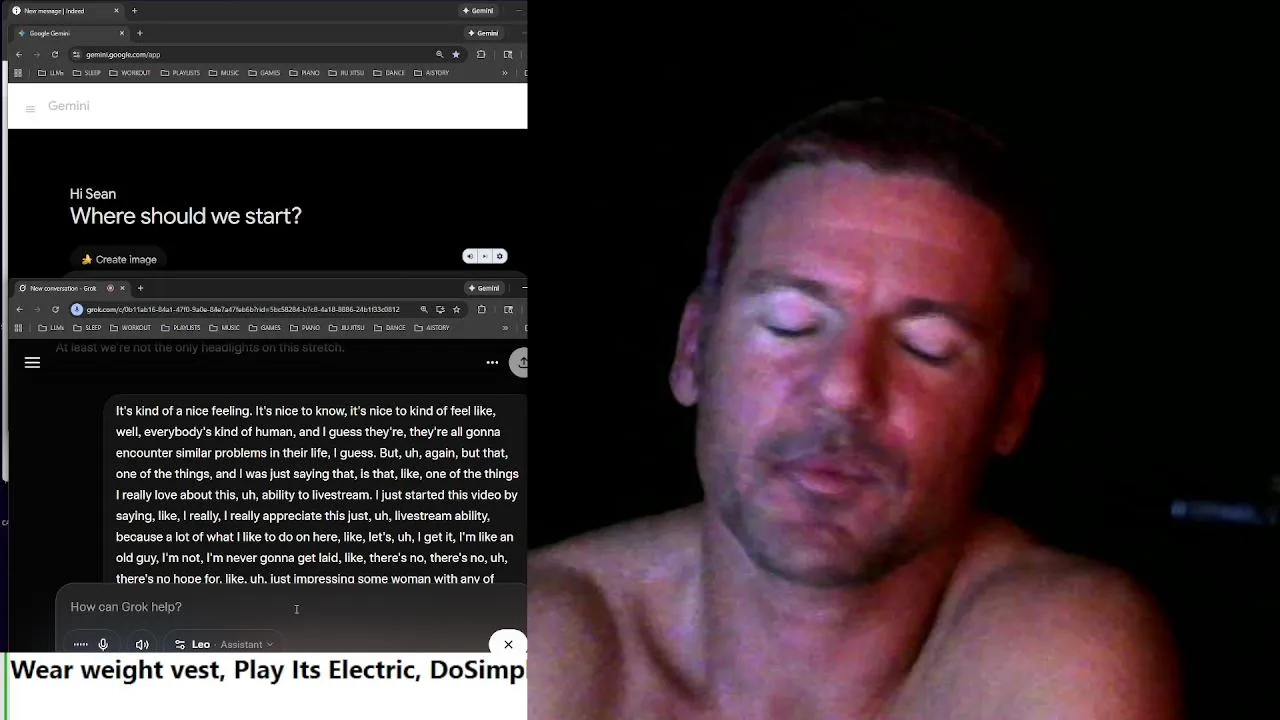
Task: Open SLEEP bookmark folder in Gemini window
Action: coord(87,73)
